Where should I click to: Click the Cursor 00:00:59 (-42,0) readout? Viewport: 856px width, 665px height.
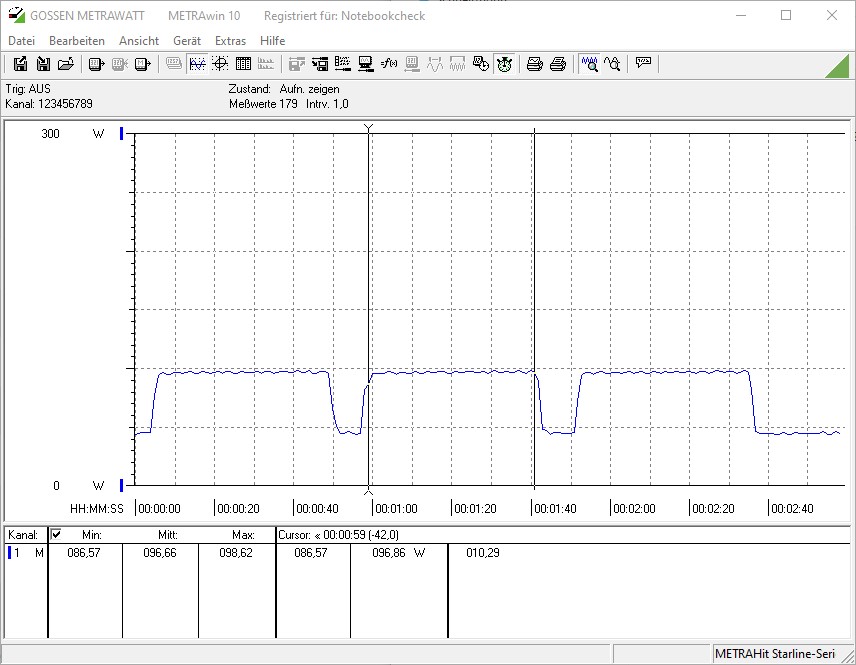coord(338,535)
